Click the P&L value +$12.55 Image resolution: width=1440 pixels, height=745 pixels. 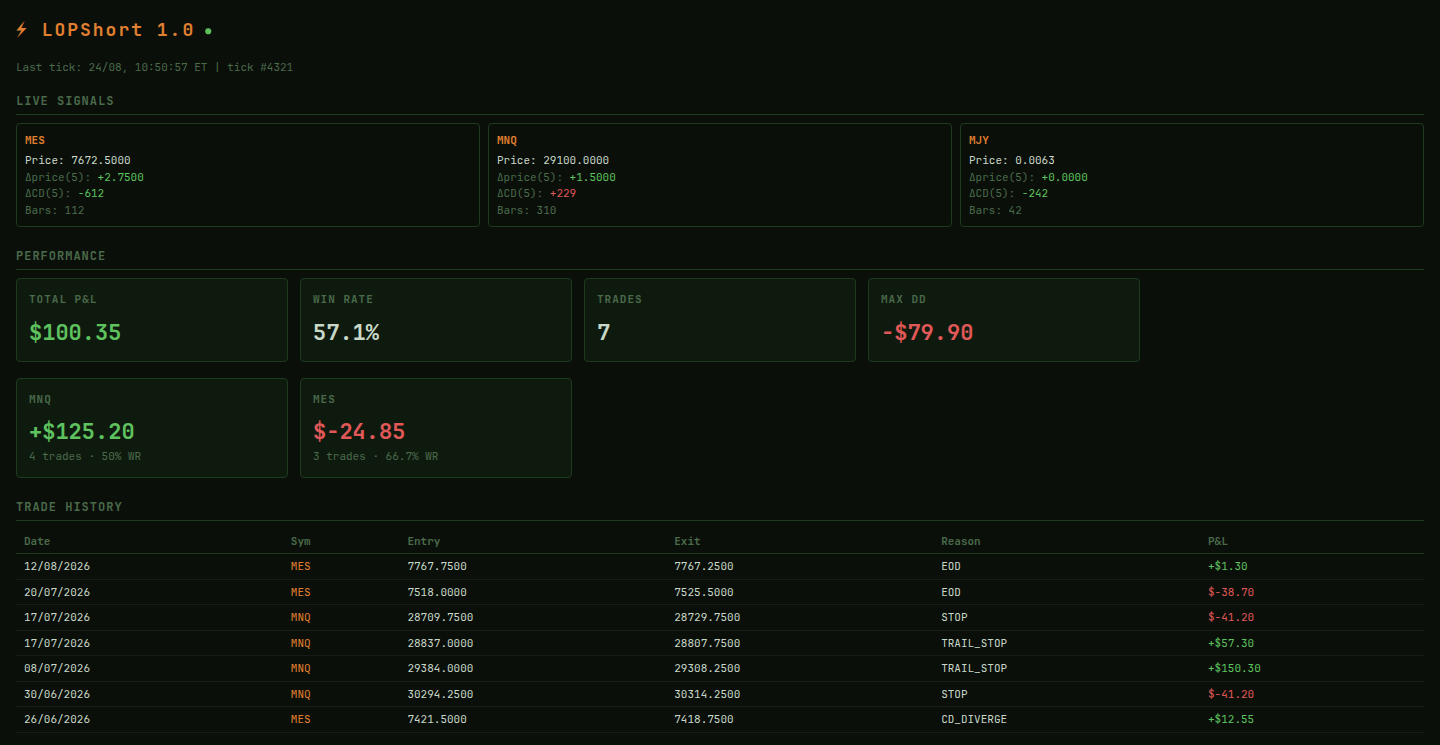point(1231,719)
